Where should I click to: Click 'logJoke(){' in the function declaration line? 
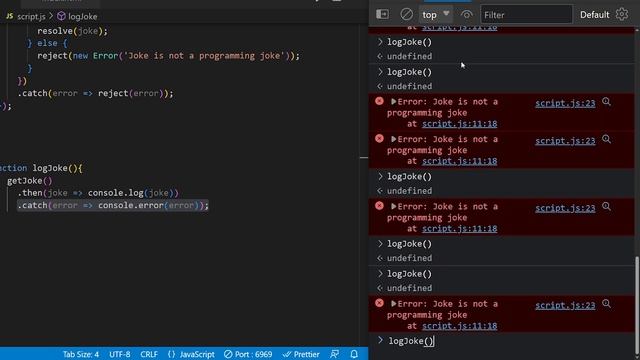coord(57,168)
